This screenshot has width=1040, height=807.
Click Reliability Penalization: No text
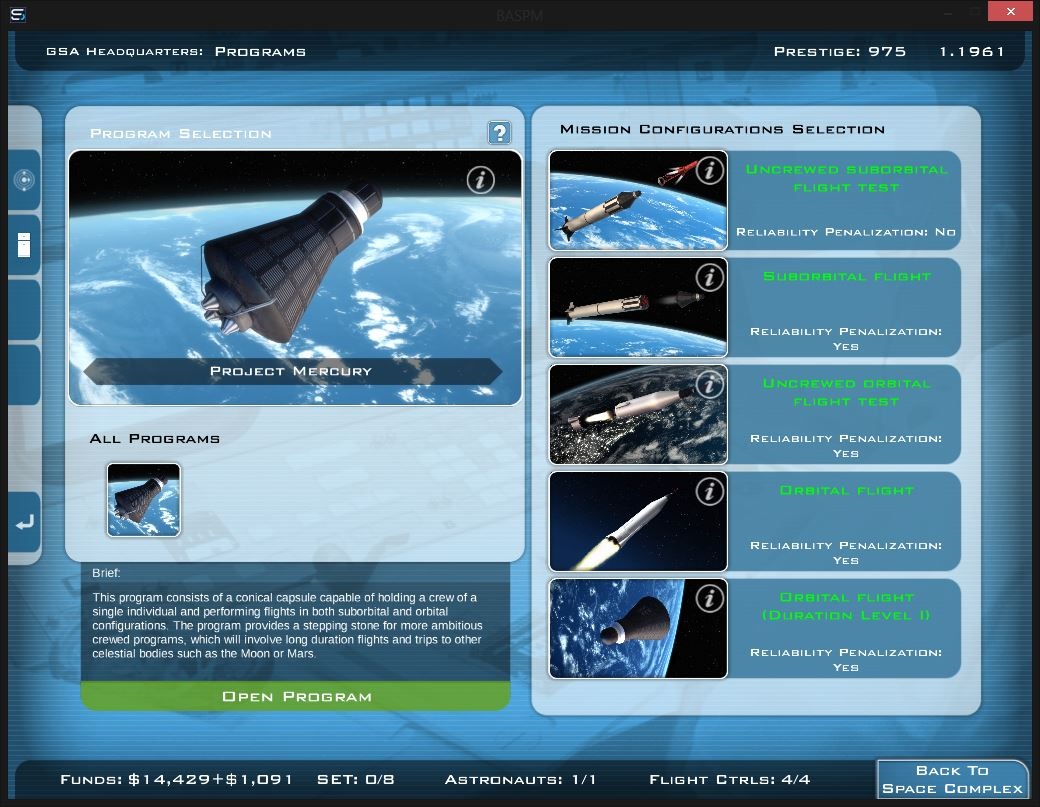coord(846,232)
